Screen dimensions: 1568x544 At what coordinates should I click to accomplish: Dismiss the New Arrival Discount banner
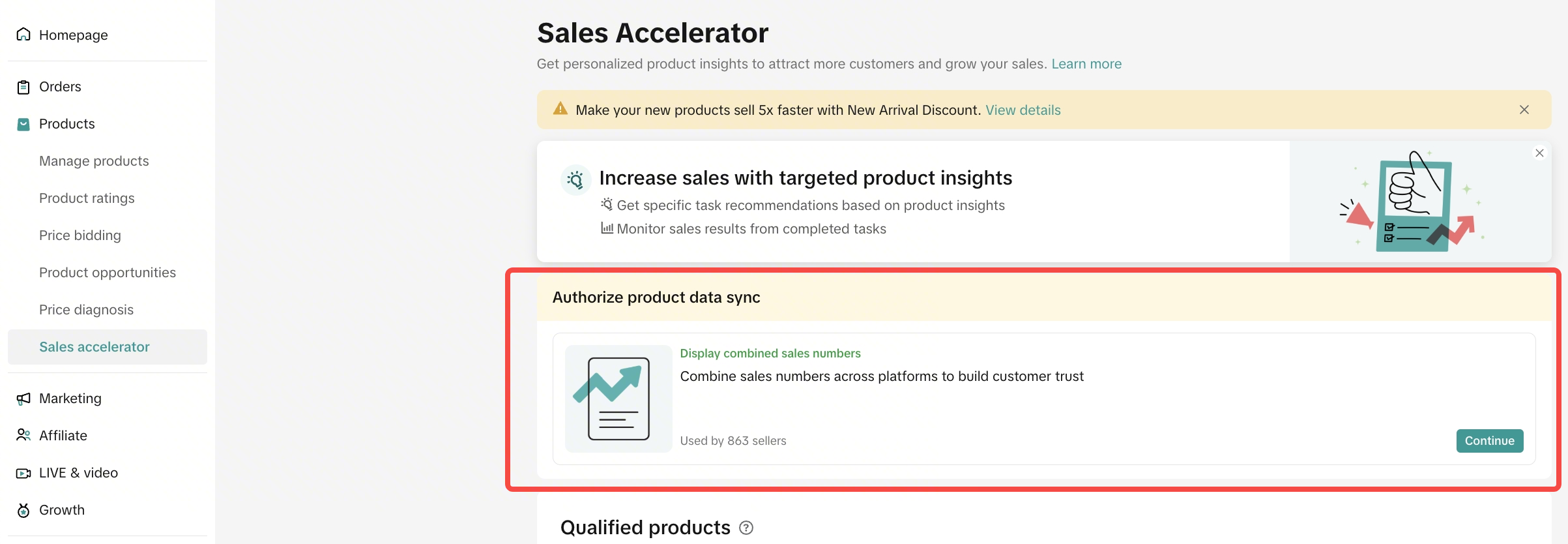point(1524,110)
